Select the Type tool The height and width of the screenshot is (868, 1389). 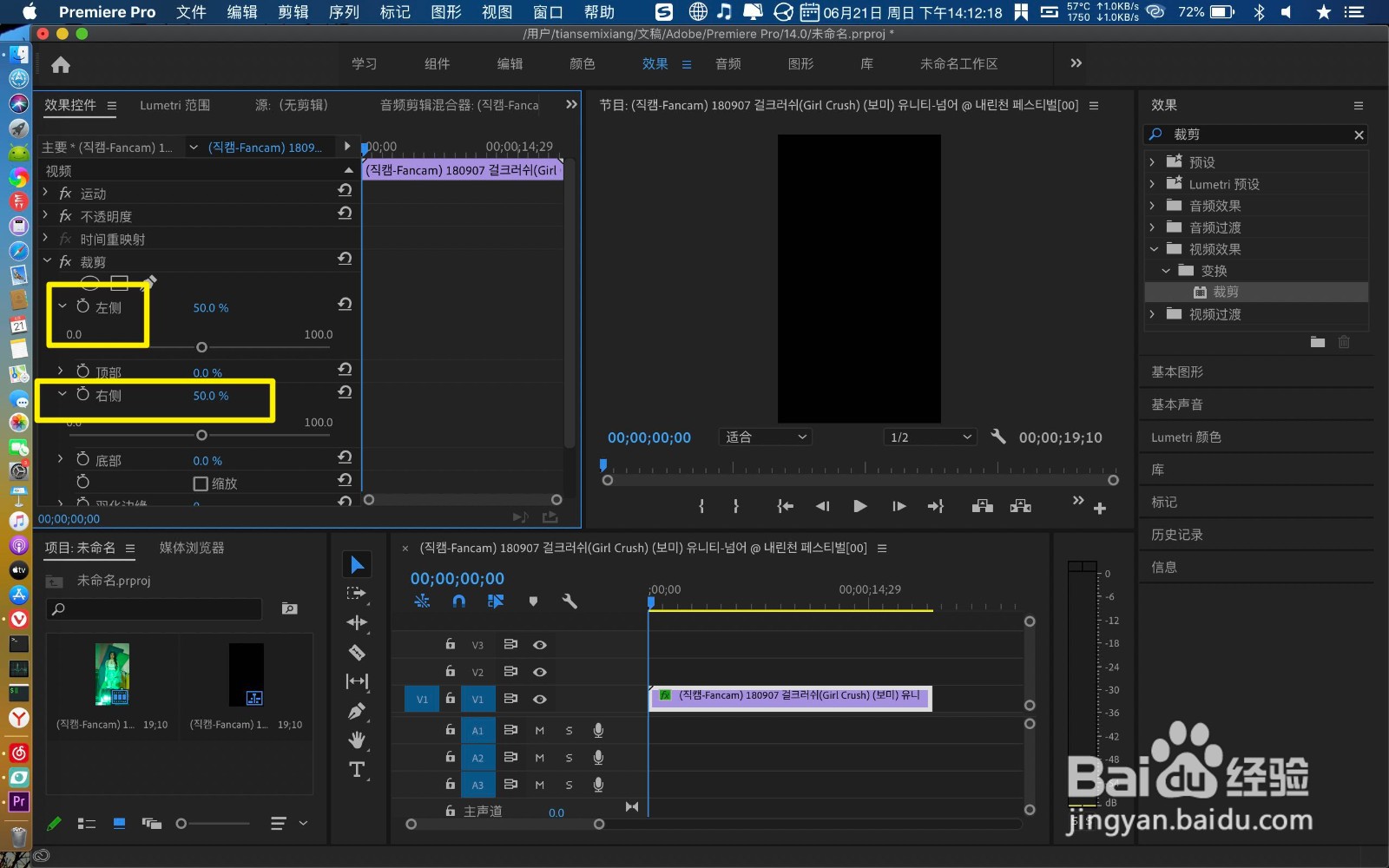357,770
